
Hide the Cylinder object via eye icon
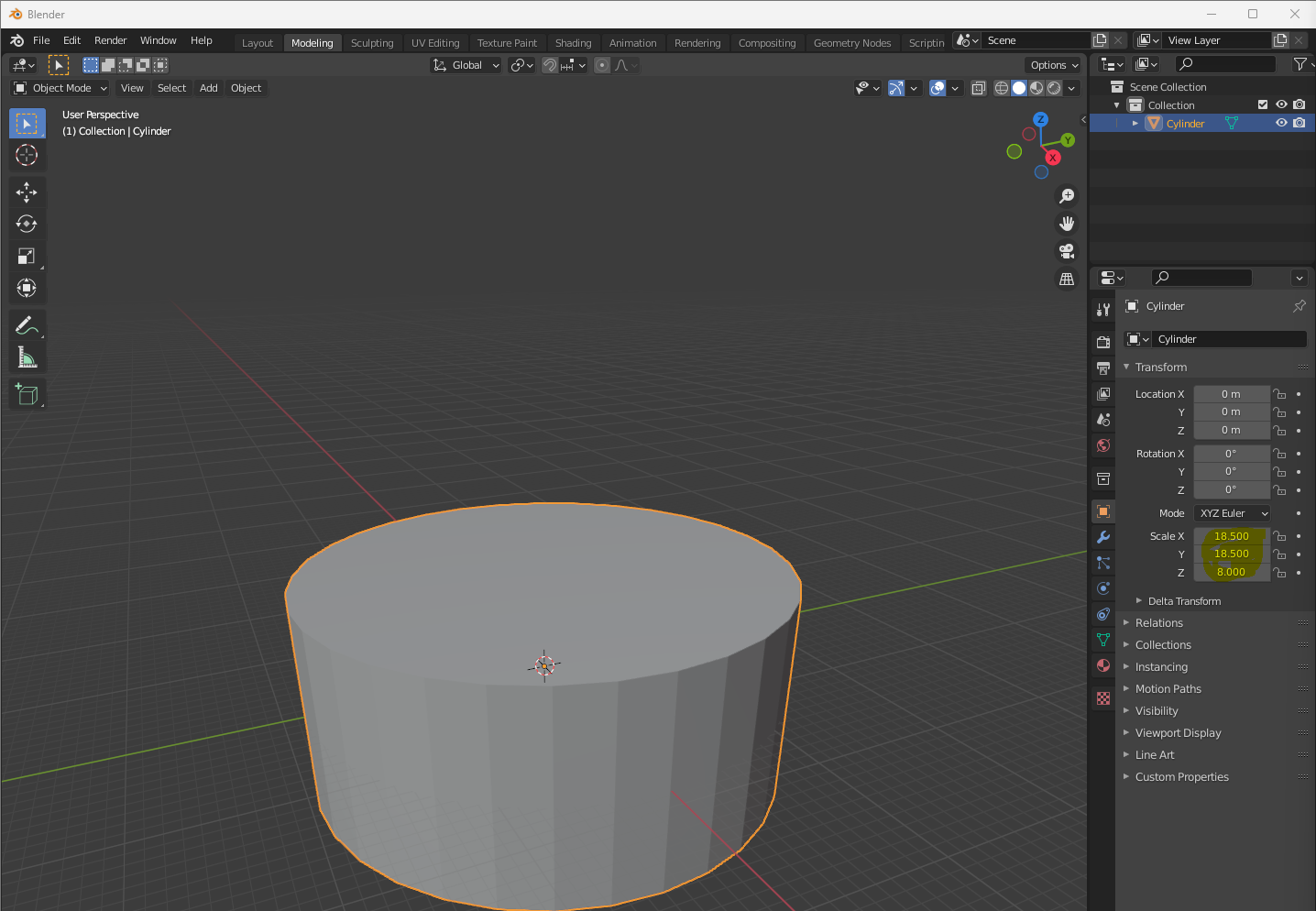(x=1281, y=124)
